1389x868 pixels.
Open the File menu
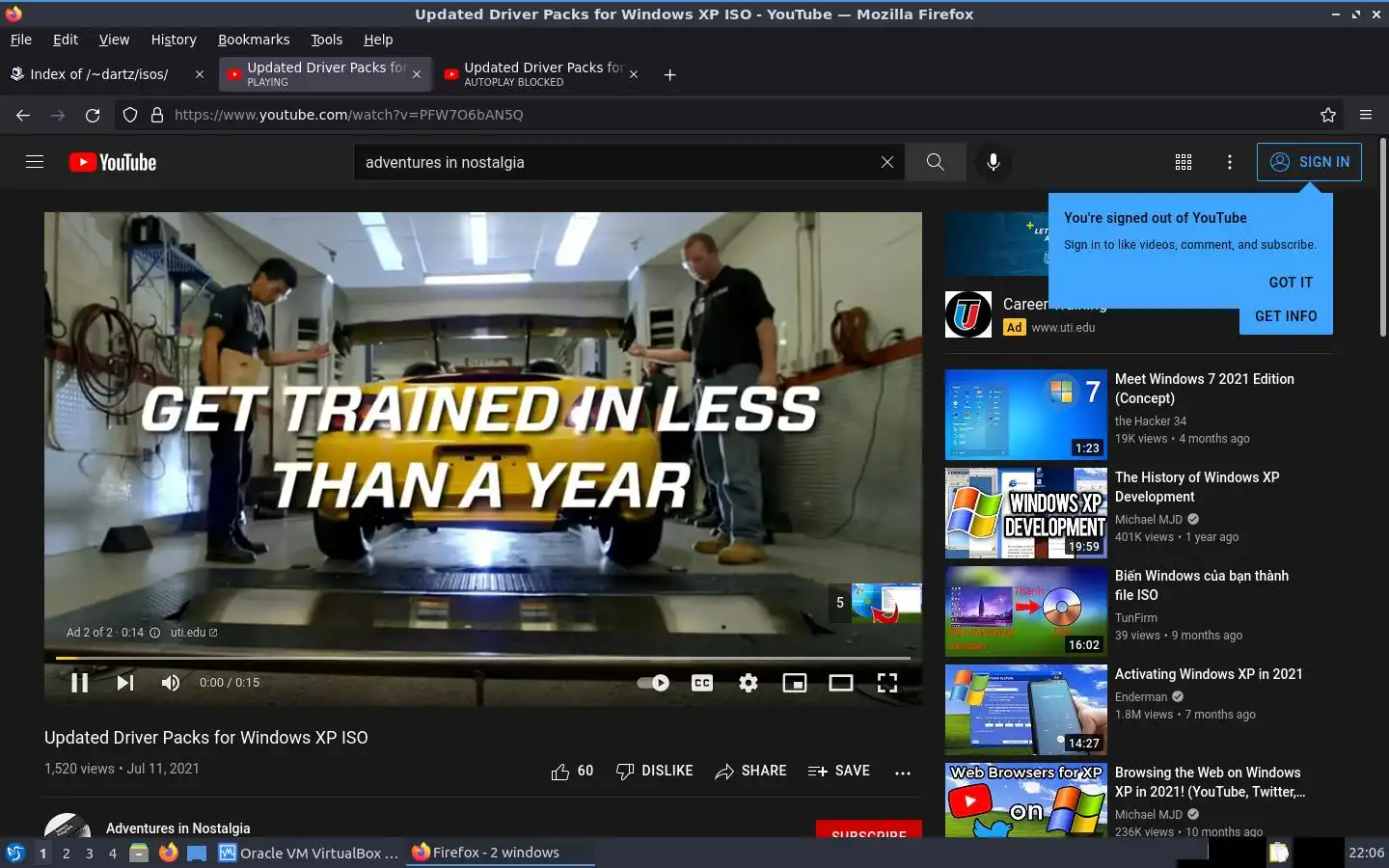[20, 40]
